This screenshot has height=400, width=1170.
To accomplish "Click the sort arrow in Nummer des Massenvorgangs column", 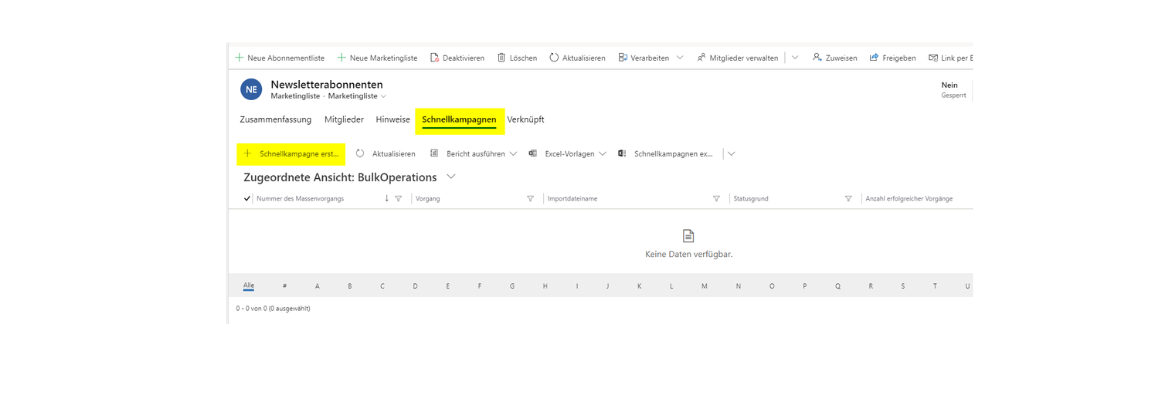I will [387, 199].
